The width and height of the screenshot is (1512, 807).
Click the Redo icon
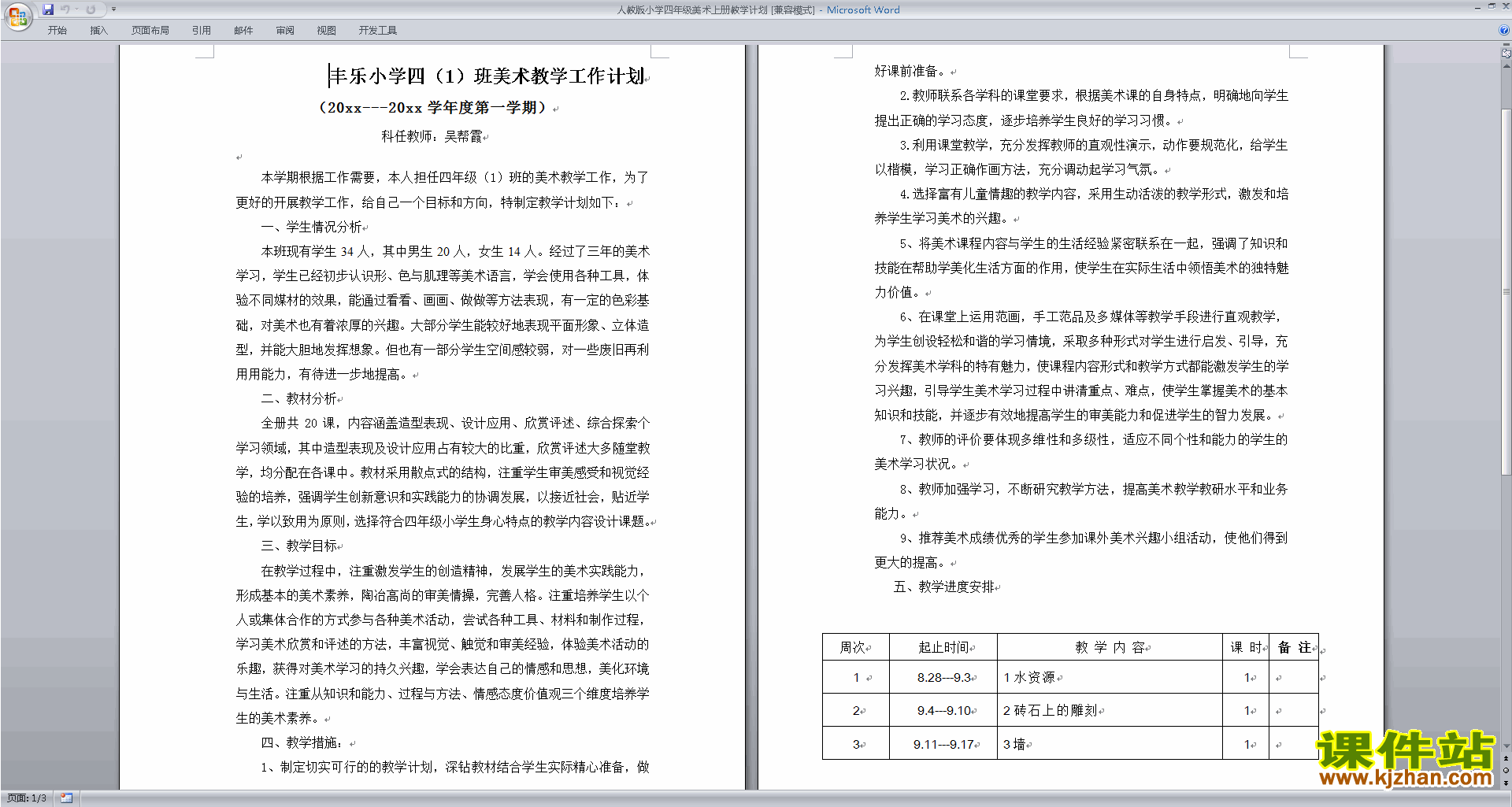91,9
